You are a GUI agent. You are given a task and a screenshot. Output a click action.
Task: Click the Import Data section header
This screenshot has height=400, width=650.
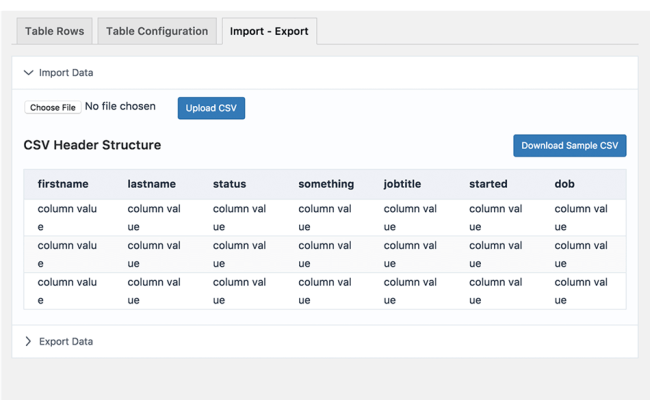[66, 73]
